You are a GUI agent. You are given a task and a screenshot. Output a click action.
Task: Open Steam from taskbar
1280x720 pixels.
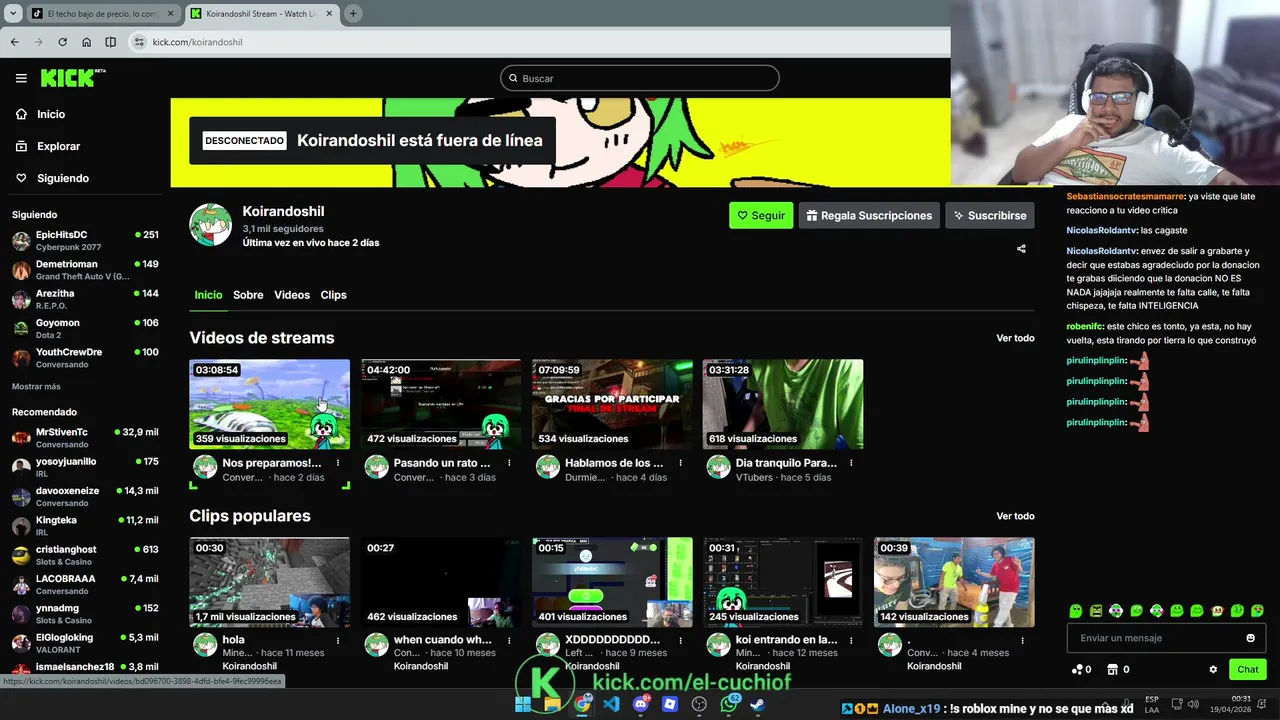coord(758,704)
